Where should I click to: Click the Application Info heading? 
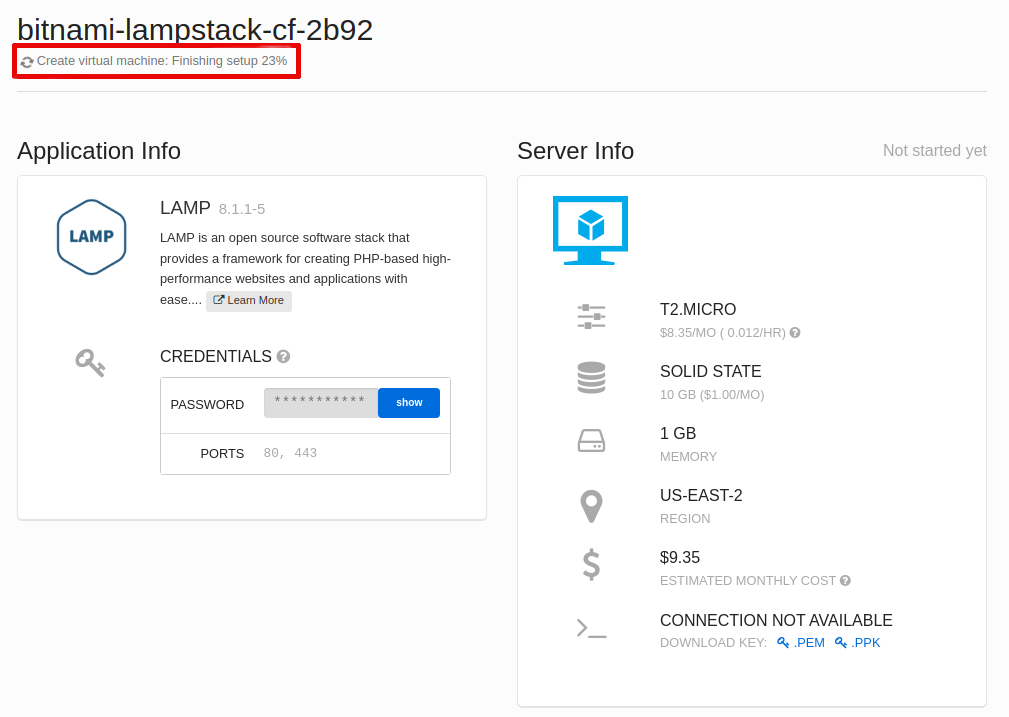[99, 151]
